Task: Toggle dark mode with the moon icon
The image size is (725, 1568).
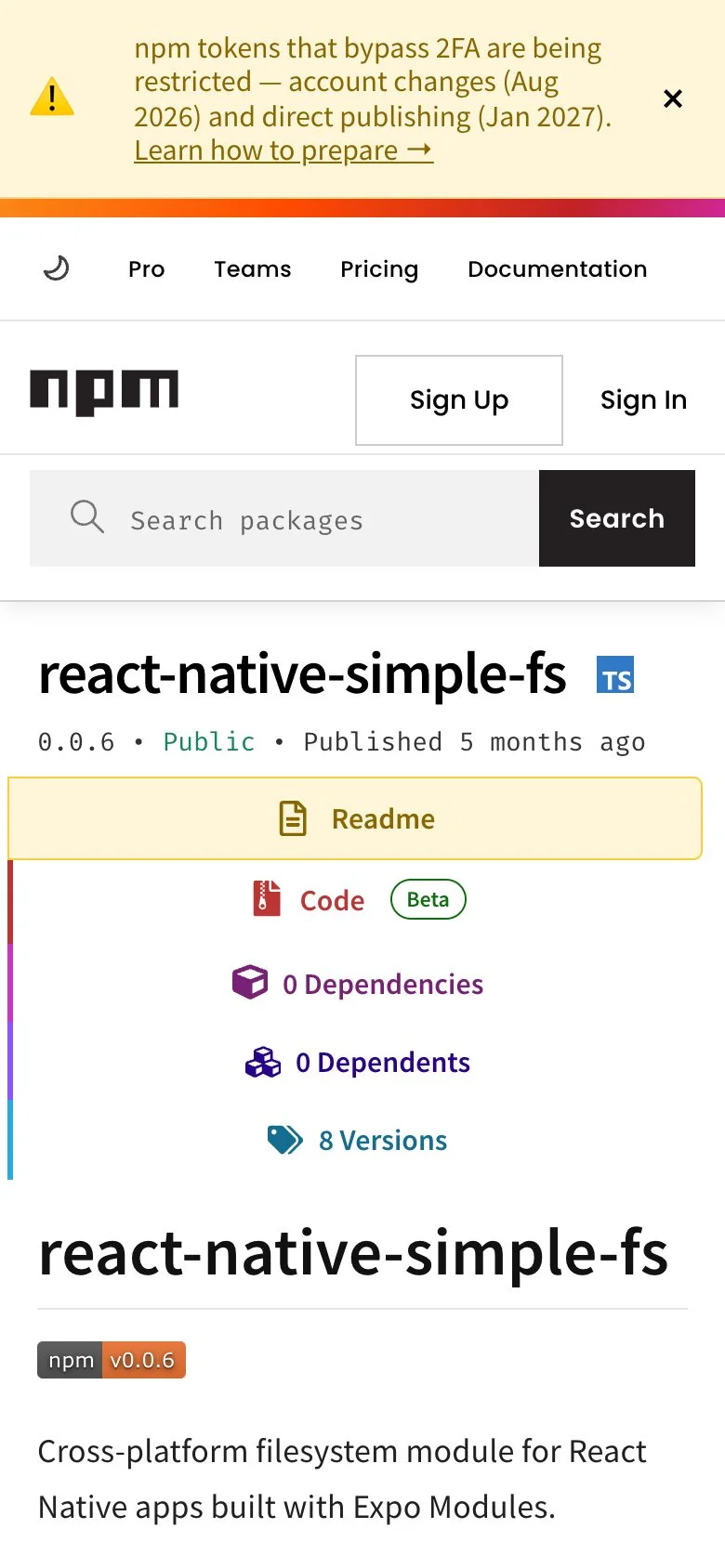Action: pyautogui.click(x=57, y=268)
